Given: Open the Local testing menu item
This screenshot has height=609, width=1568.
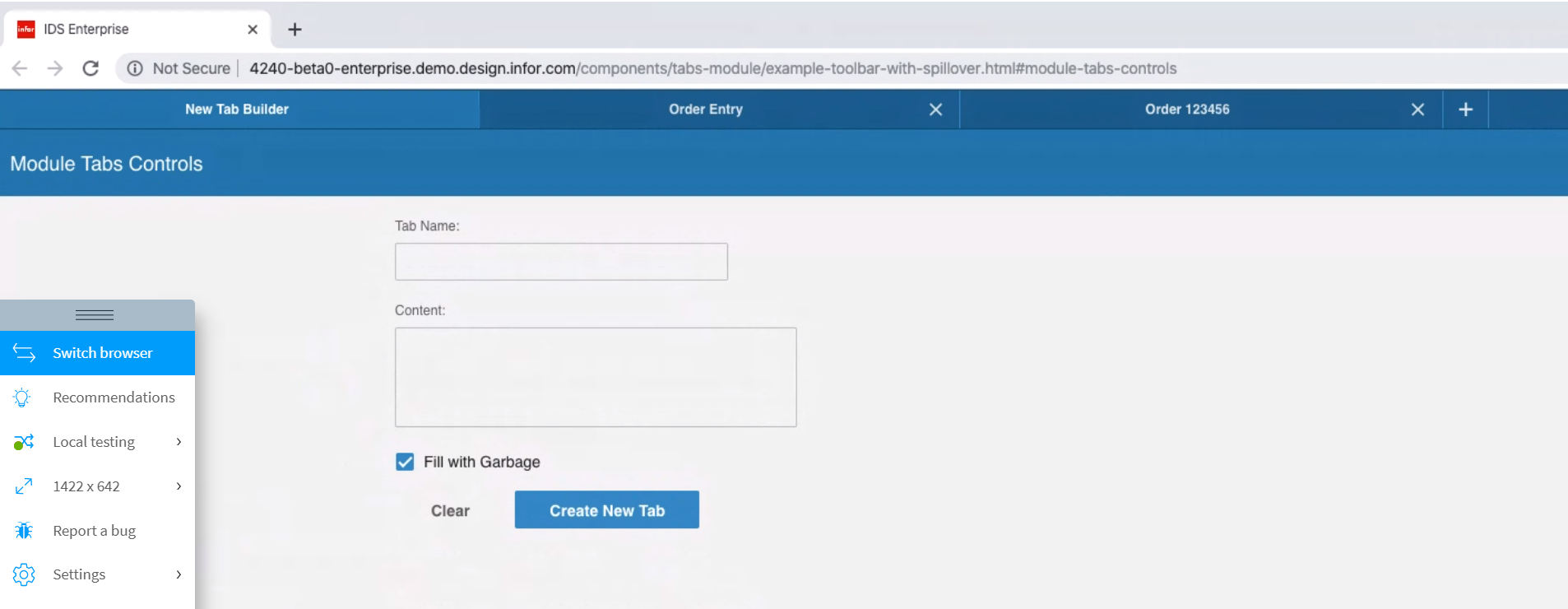Looking at the screenshot, I should coord(97,442).
